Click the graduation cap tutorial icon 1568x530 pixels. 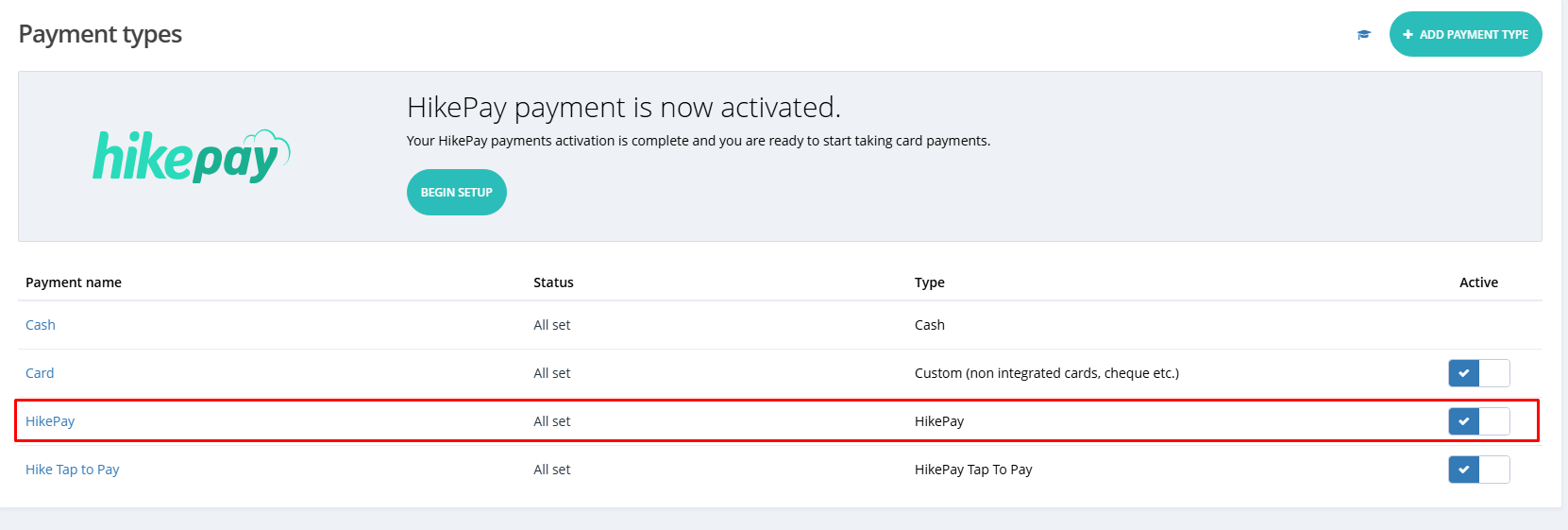coord(1363,35)
